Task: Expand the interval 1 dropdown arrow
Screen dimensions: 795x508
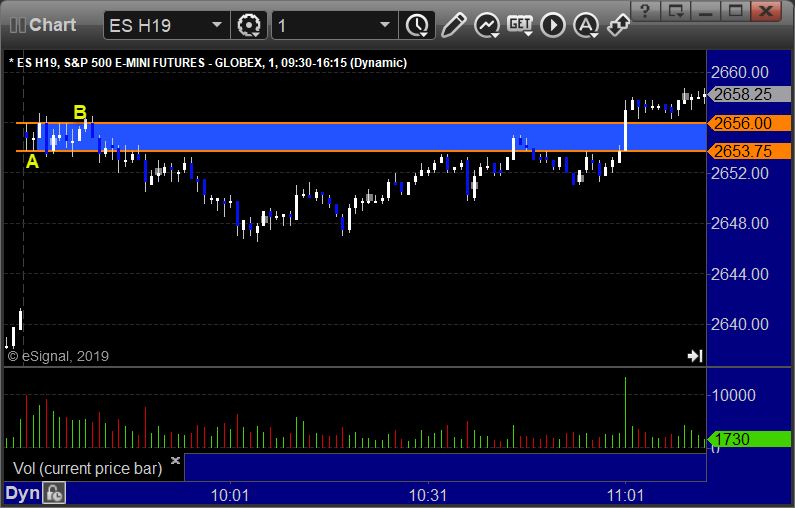Action: (385, 25)
